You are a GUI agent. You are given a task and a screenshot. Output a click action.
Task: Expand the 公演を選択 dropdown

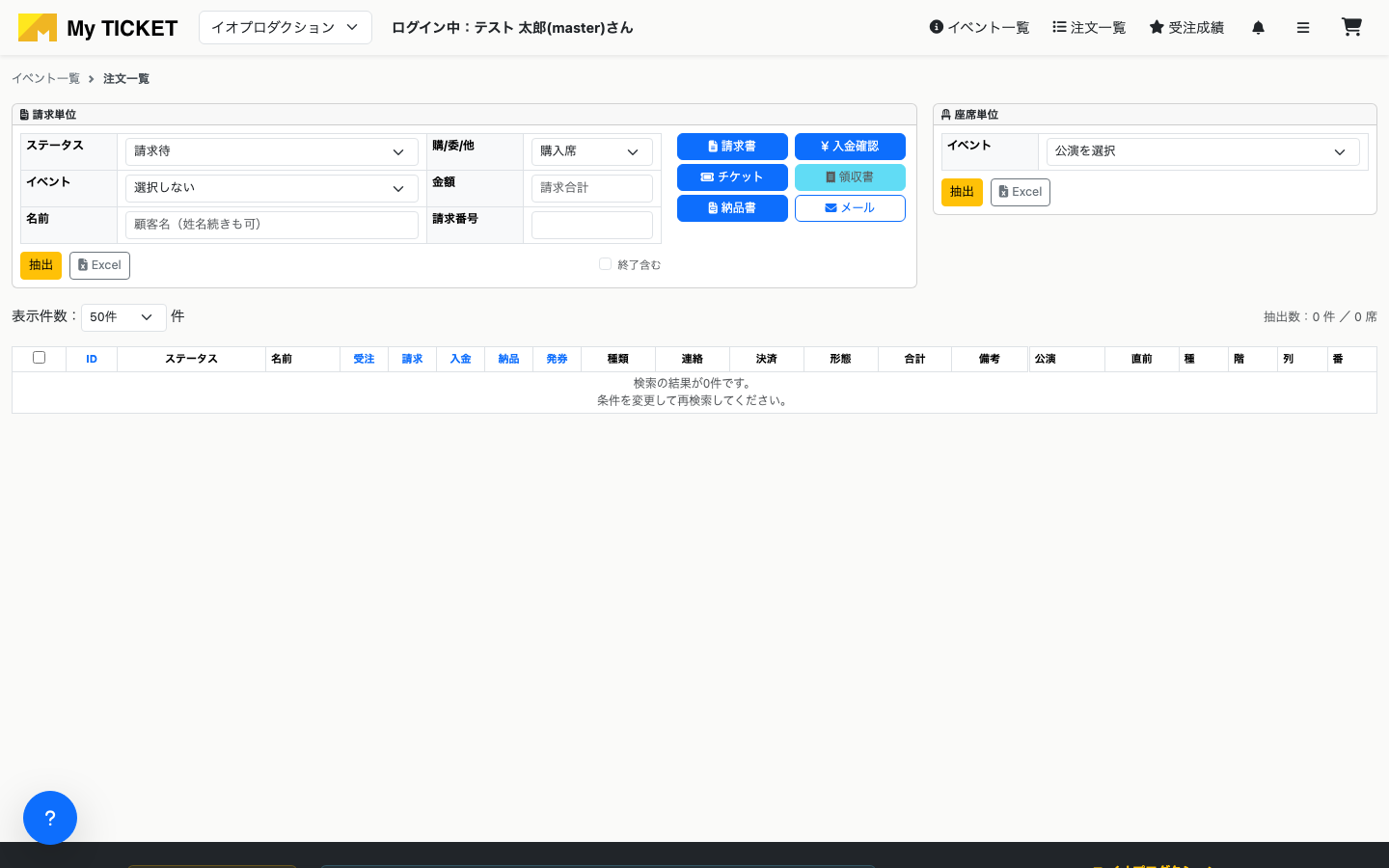point(1203,151)
